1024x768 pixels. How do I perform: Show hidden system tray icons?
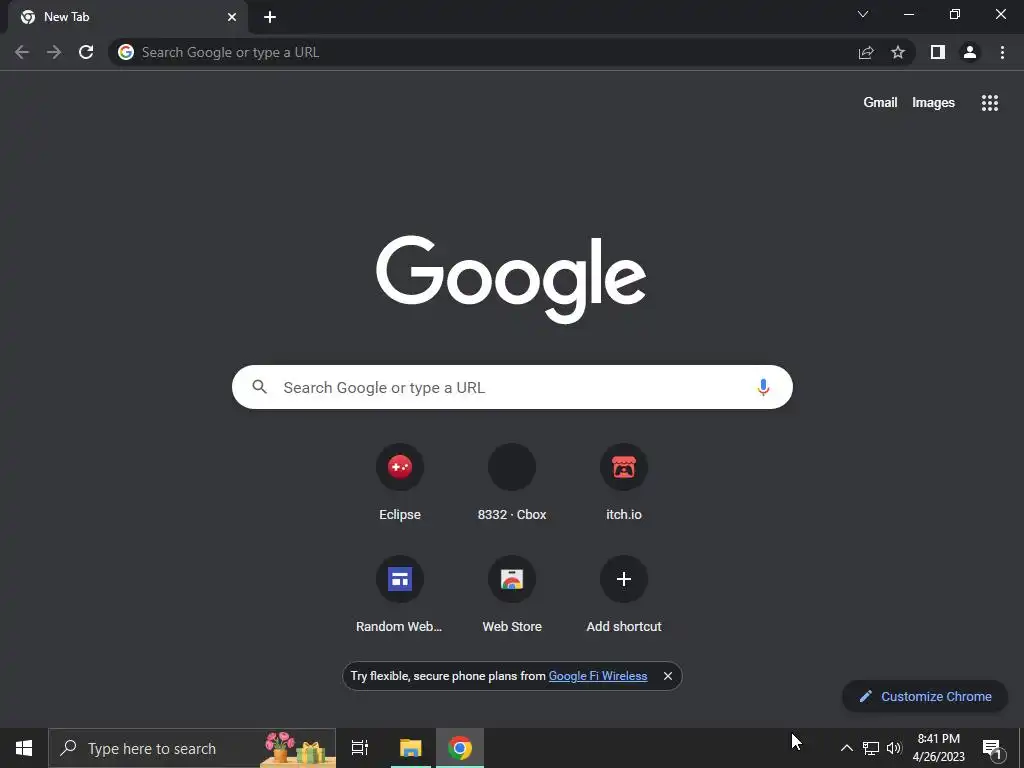846,748
